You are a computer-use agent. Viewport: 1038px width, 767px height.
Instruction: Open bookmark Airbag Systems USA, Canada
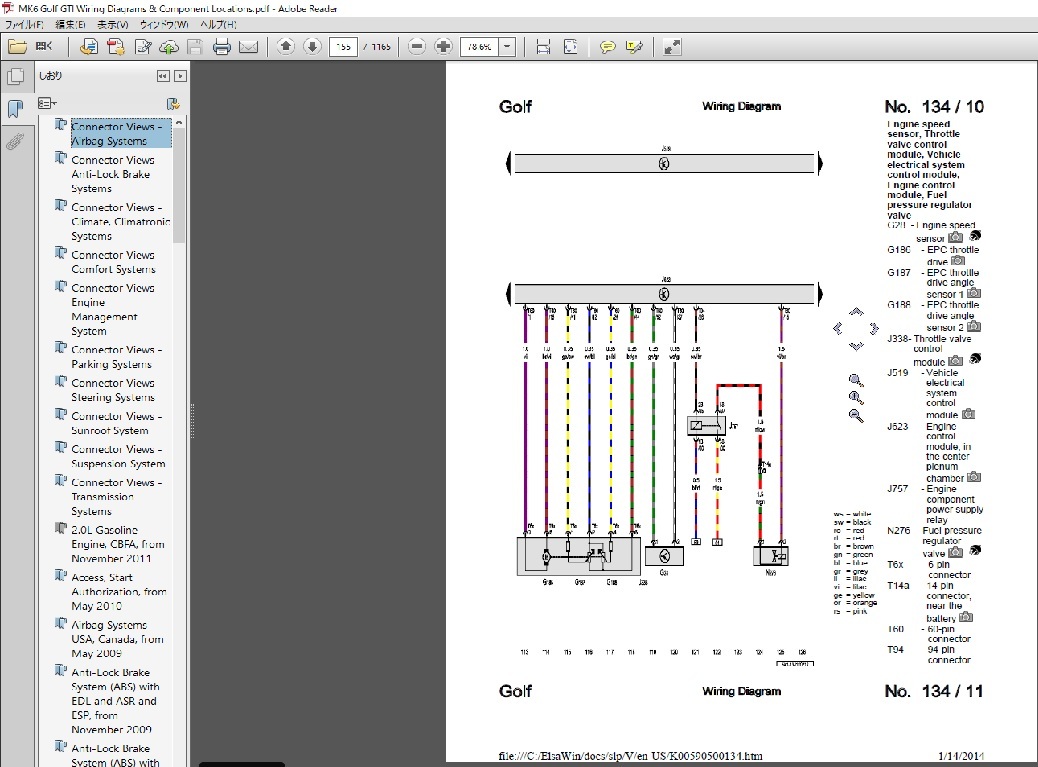click(117, 639)
